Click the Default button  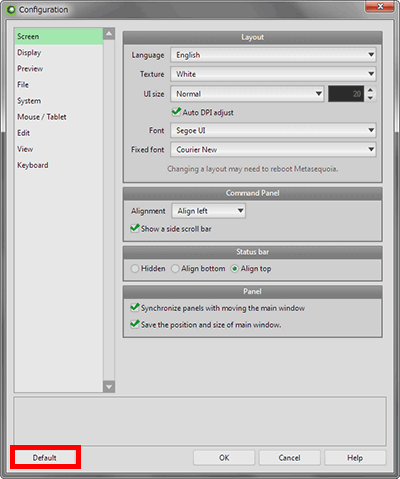[x=45, y=458]
